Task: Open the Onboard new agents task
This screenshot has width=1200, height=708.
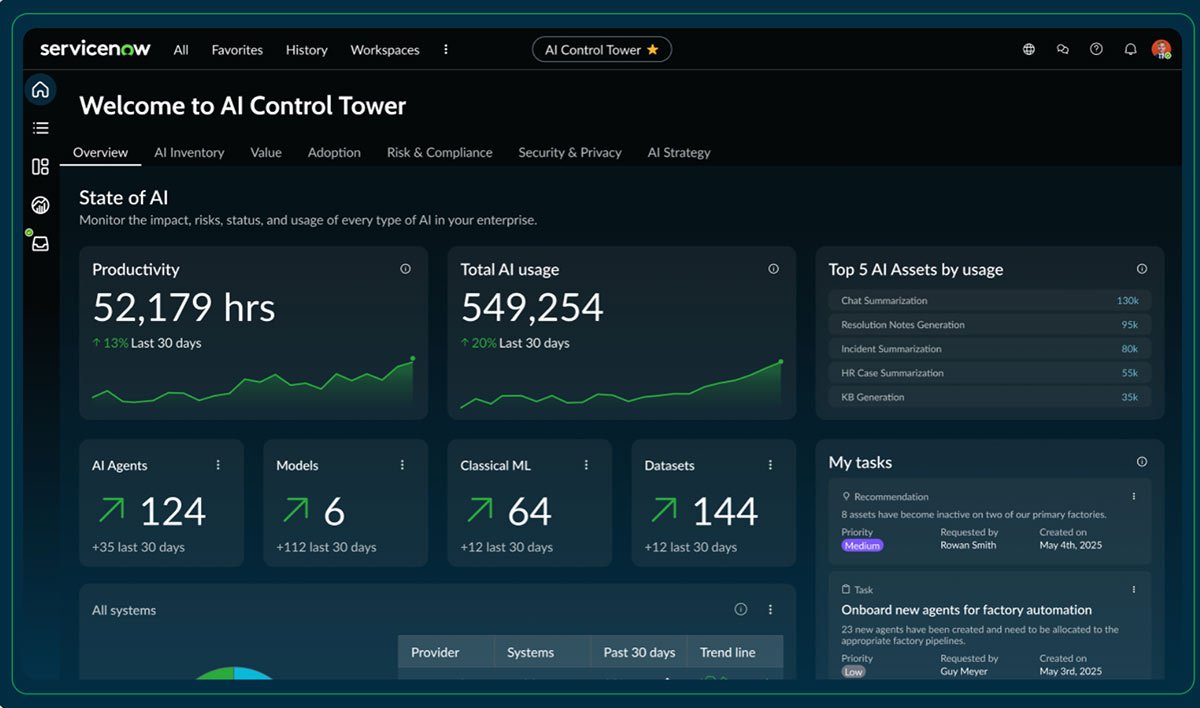Action: pos(965,609)
